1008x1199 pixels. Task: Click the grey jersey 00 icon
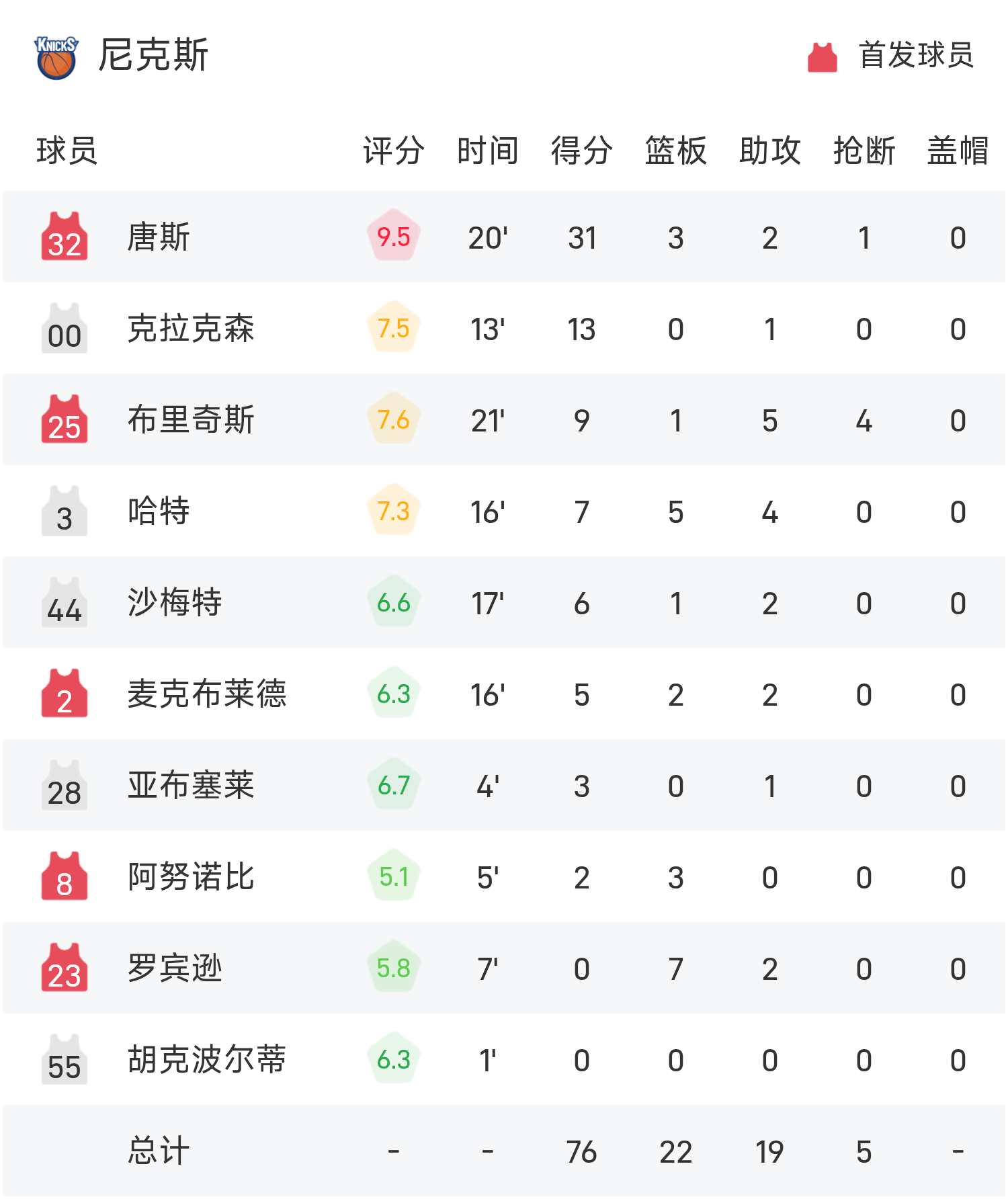click(x=65, y=329)
